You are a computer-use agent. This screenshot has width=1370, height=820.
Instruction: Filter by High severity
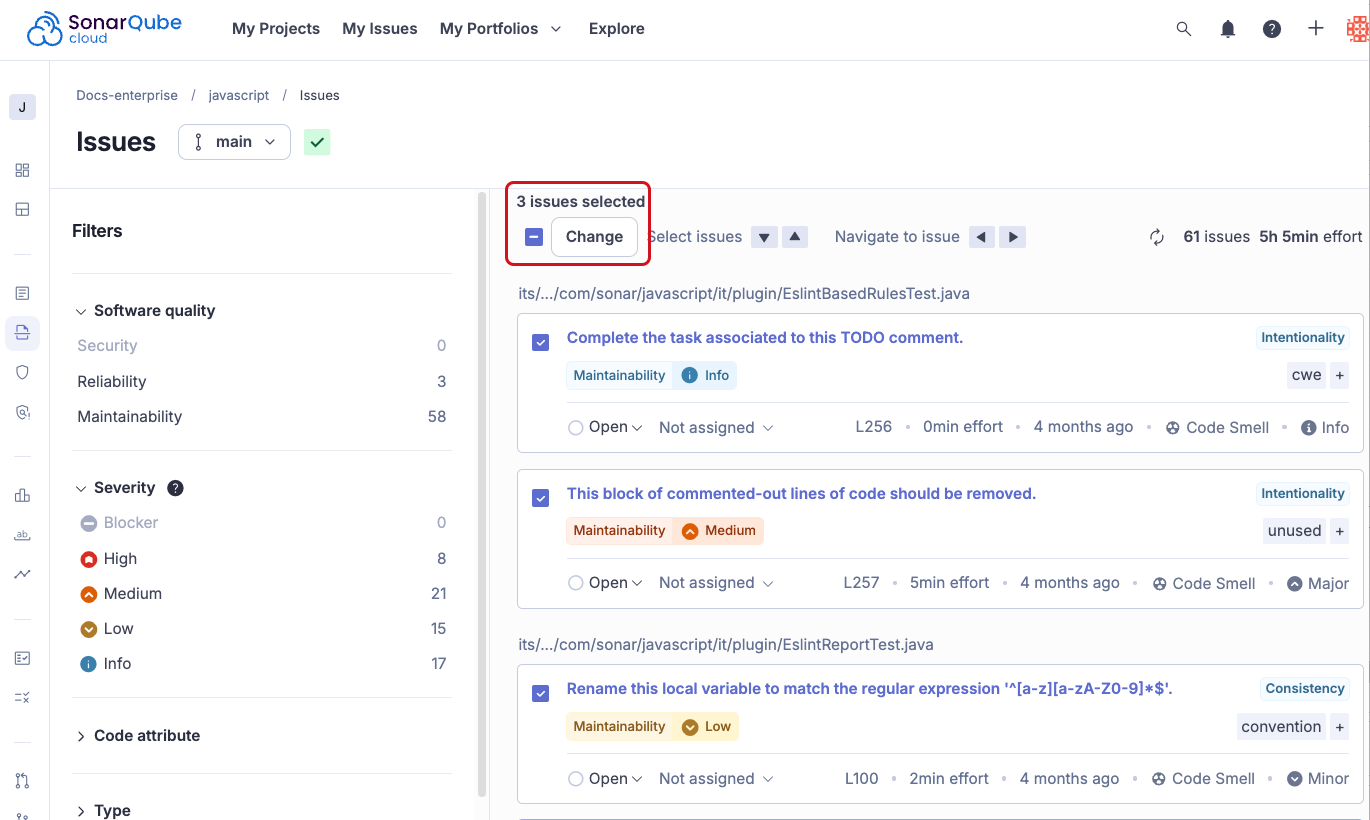click(263, 559)
